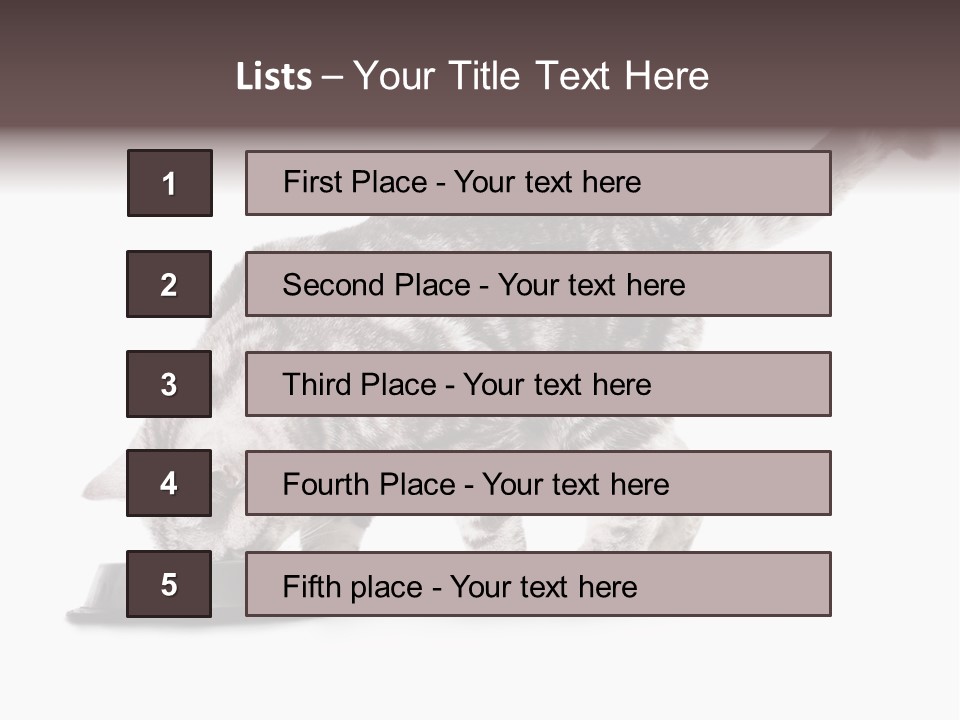Select the number 2 box
Viewport: 960px width, 720px height.
[169, 284]
